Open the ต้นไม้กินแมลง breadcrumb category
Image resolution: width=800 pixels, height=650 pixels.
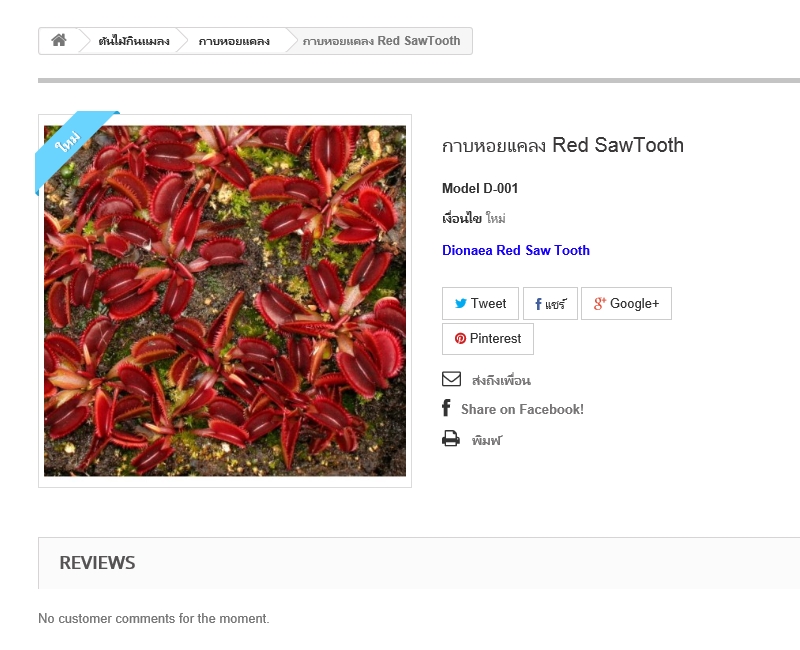134,41
